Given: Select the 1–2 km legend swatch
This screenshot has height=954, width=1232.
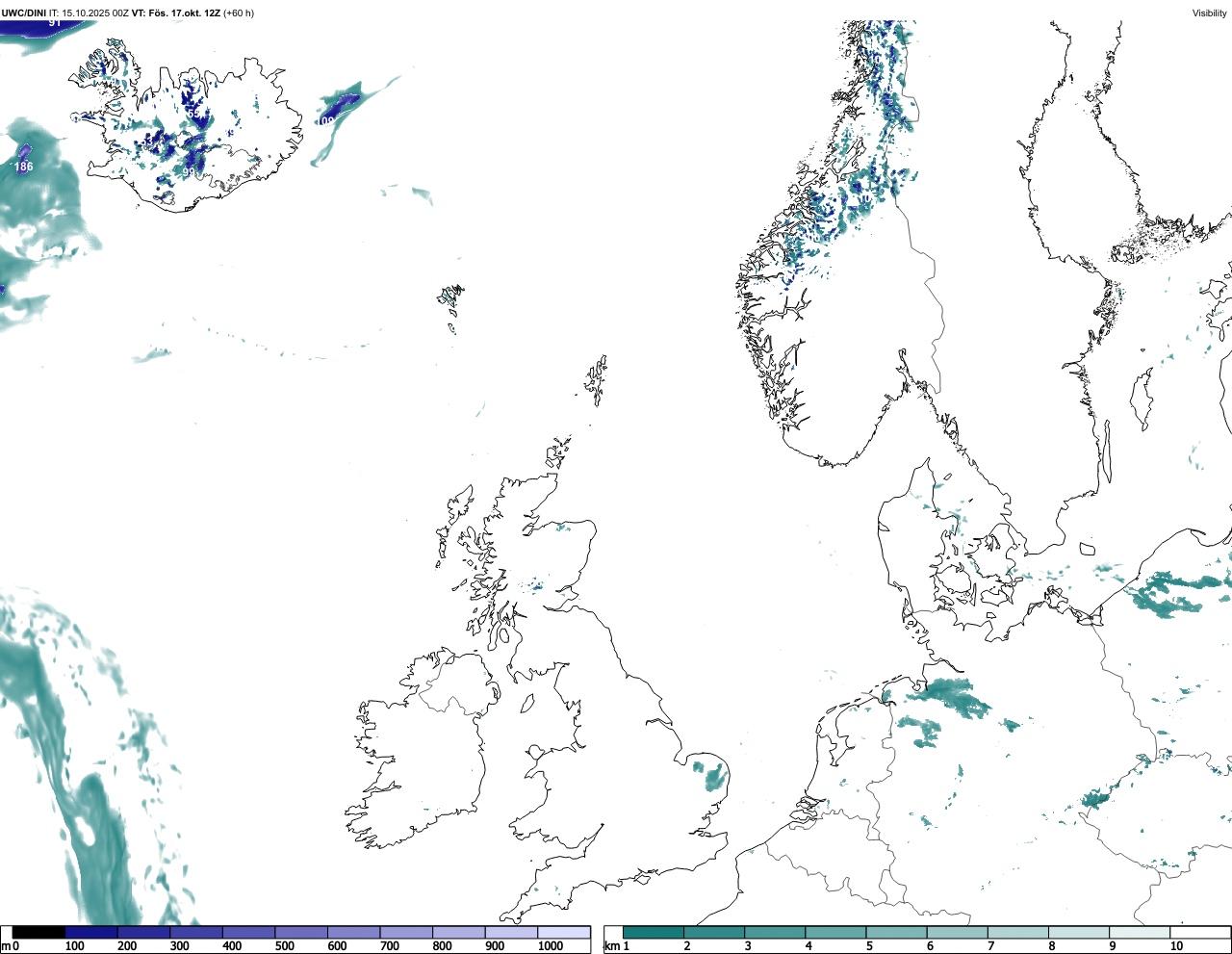Looking at the screenshot, I should (x=654, y=932).
